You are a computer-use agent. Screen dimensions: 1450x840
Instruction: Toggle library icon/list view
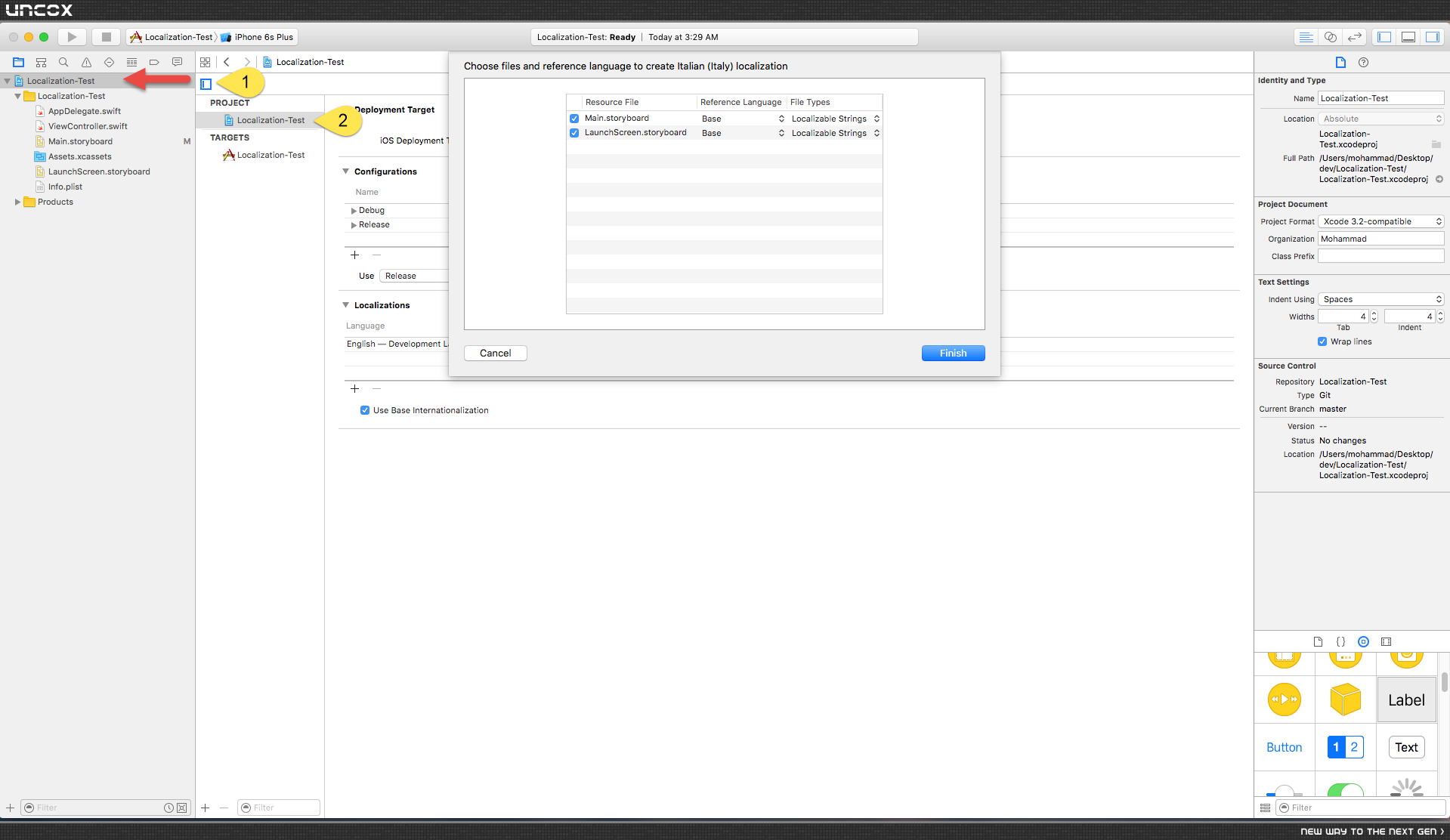[1265, 808]
